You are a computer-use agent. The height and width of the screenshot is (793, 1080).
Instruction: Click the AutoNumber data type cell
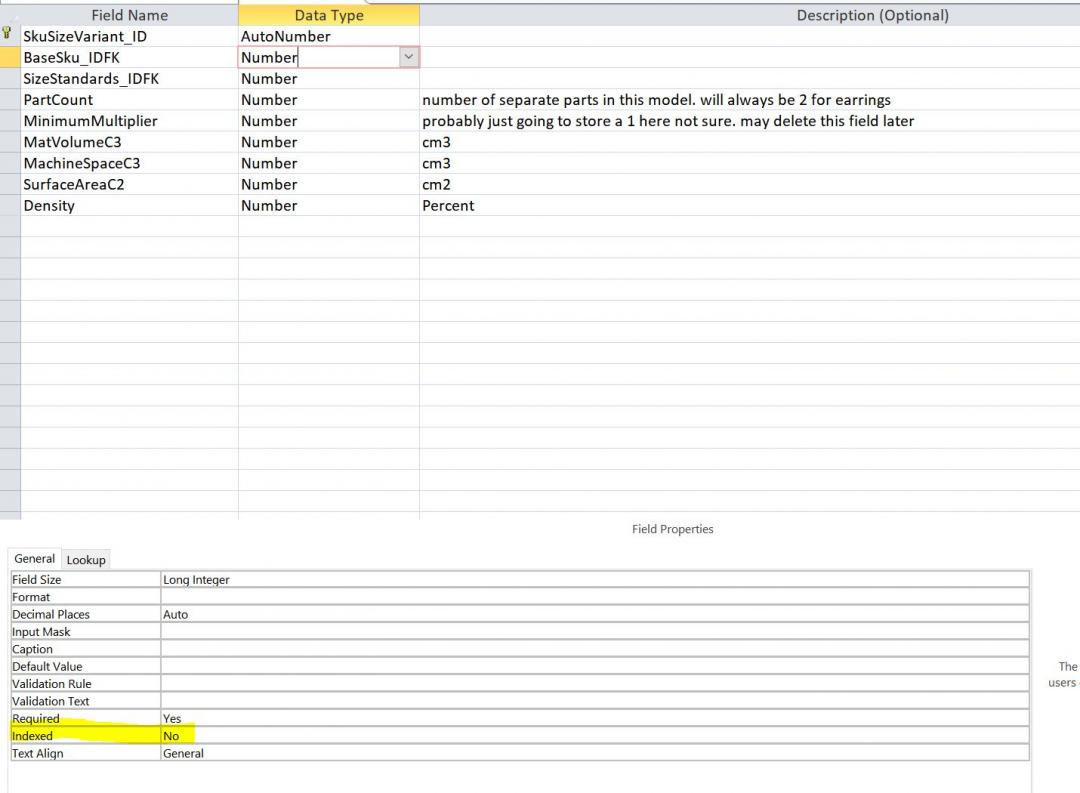click(x=329, y=37)
